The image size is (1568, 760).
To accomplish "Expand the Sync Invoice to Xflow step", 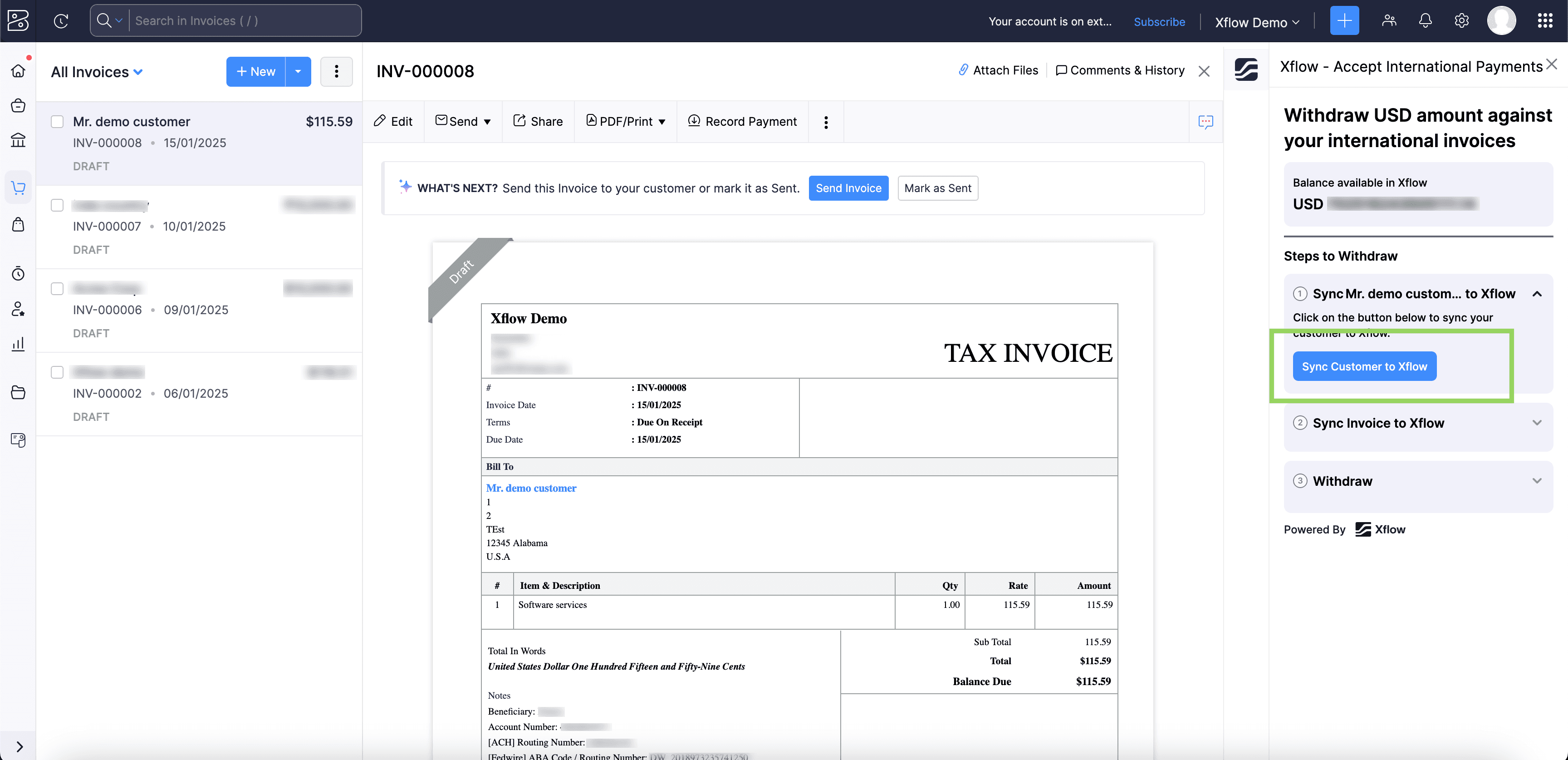I will 1536,423.
